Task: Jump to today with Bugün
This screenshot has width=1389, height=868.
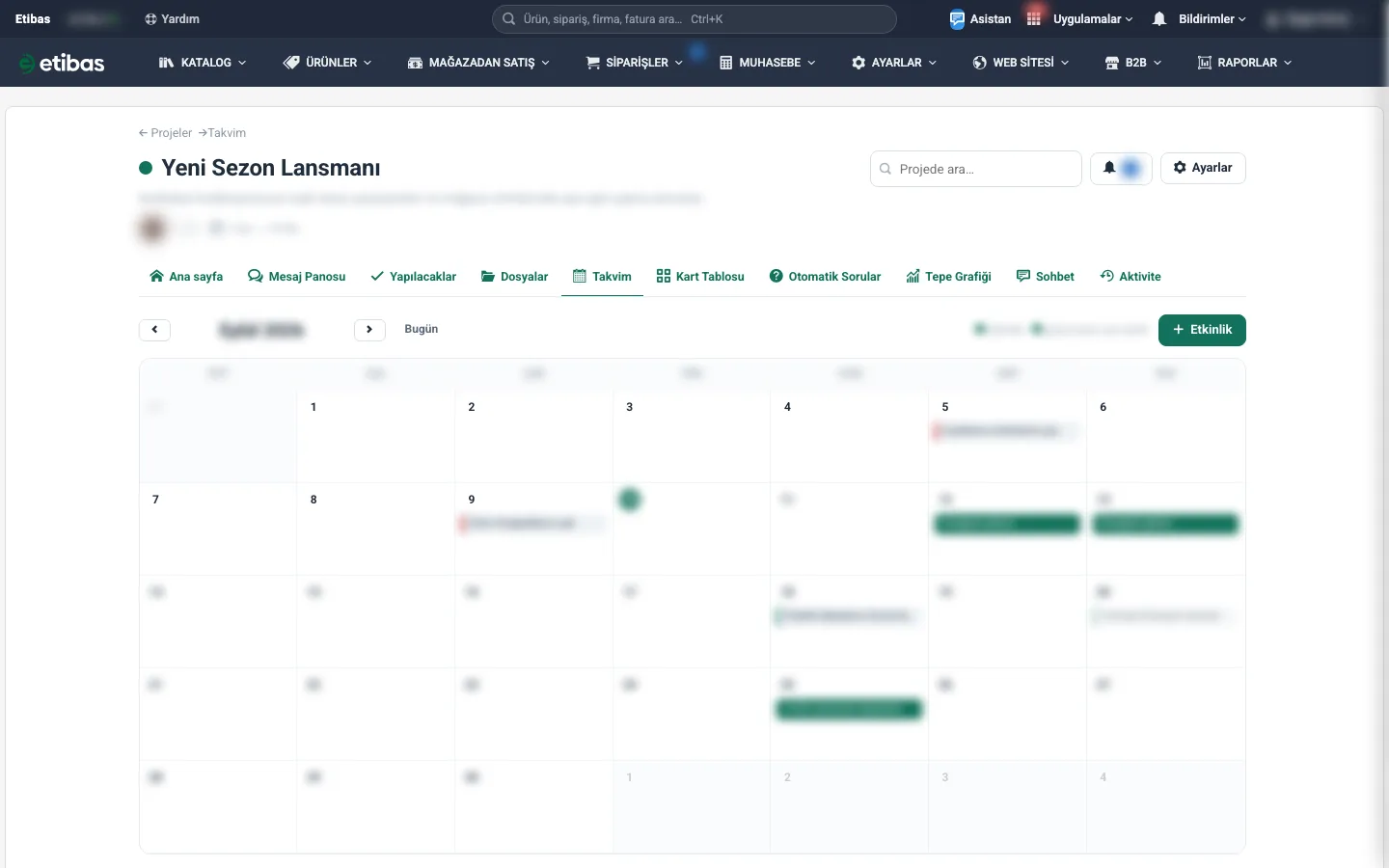Action: pyautogui.click(x=422, y=329)
